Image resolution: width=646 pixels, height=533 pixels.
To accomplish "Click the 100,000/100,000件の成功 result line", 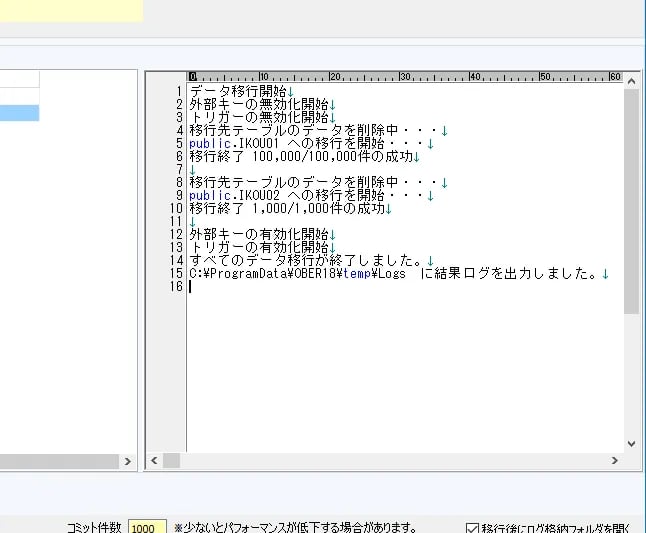I will click(x=300, y=156).
